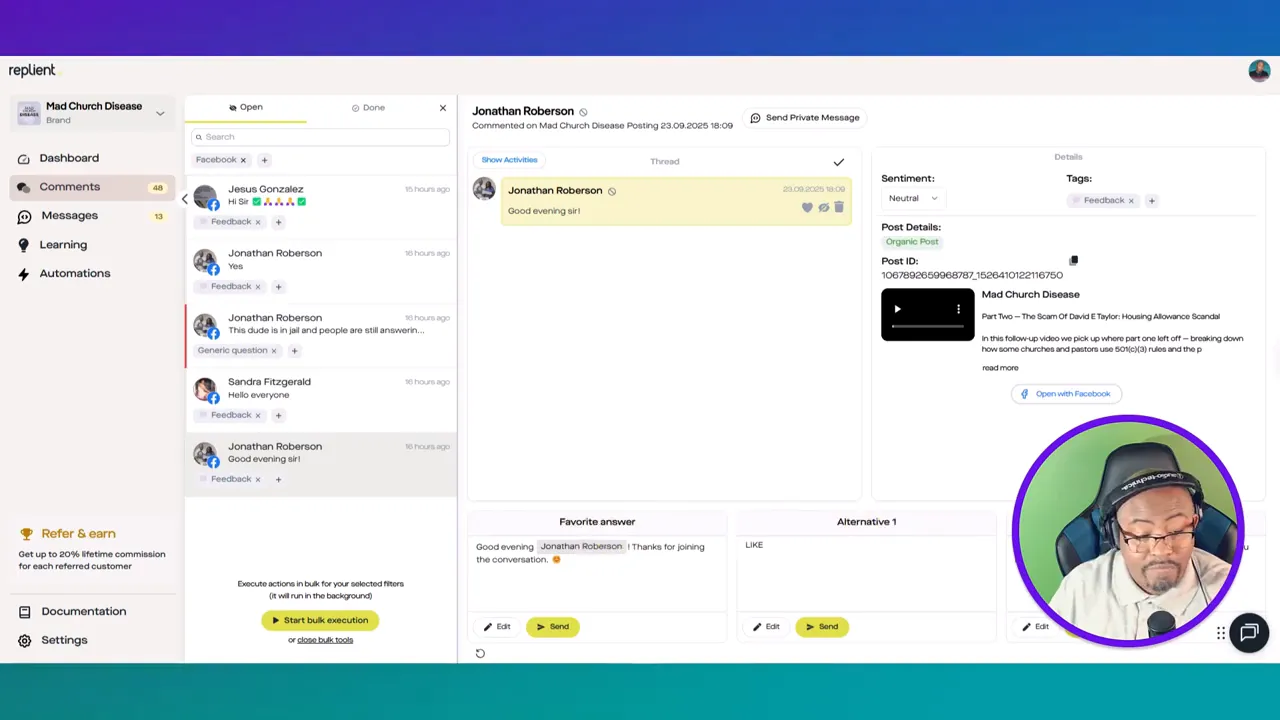The width and height of the screenshot is (1280, 720).
Task: Remove Feedback tag on 'Good evening sir!' list item
Action: pos(258,480)
